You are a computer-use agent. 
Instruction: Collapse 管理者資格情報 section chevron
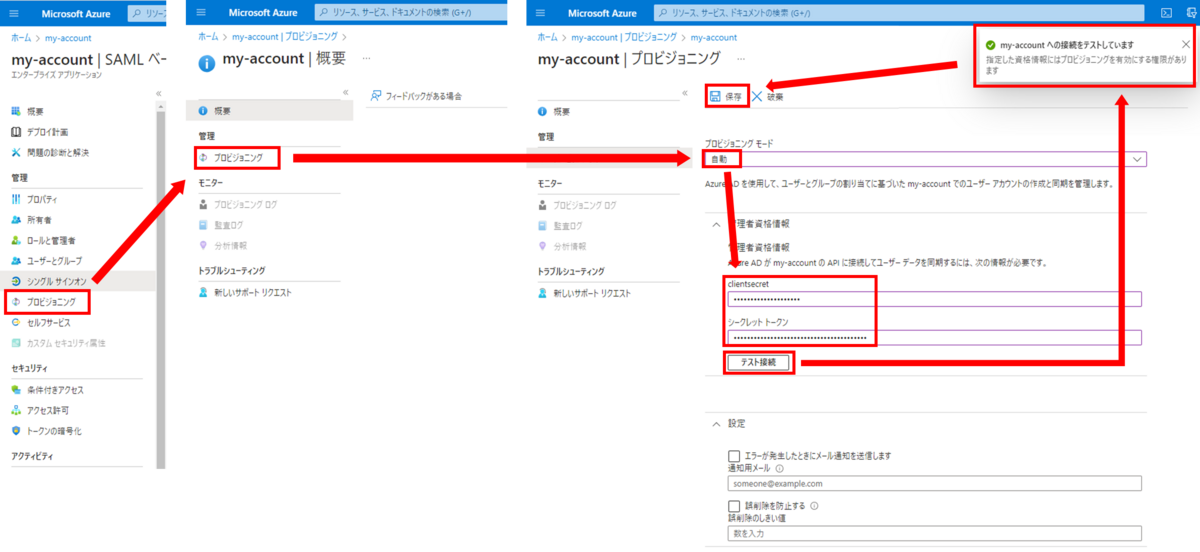716,225
